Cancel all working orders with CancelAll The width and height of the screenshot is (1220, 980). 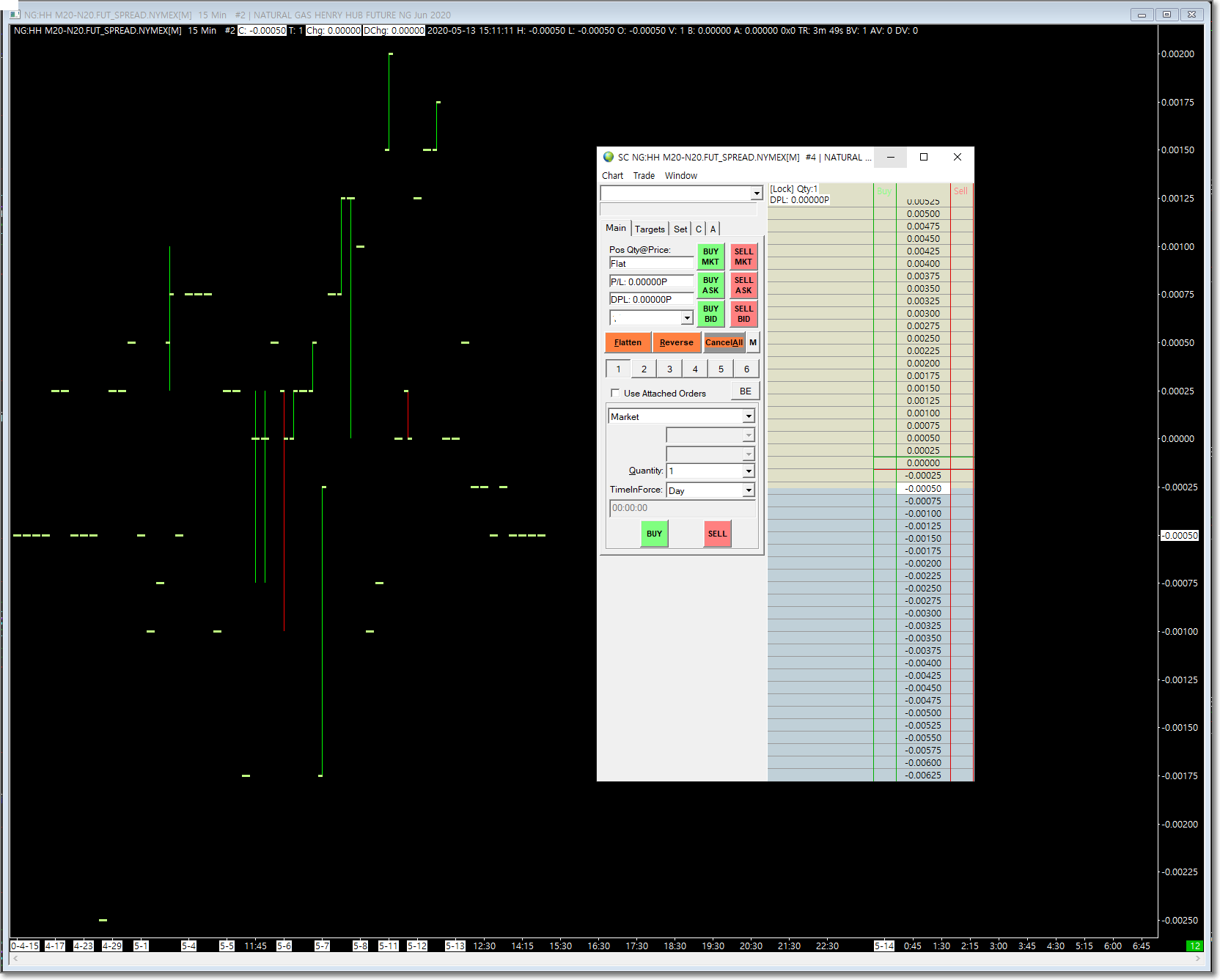coord(724,342)
